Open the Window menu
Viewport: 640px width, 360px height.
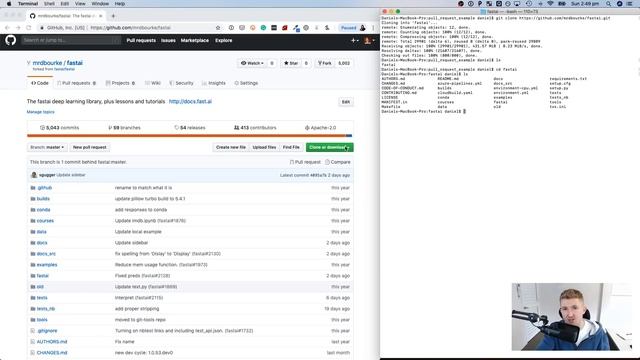[x=100, y=4]
